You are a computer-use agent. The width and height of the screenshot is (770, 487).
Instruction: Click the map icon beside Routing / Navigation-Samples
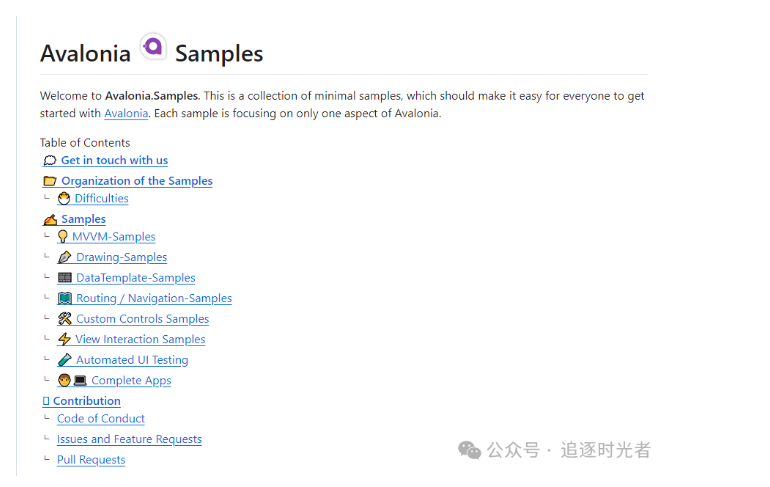[x=65, y=298]
